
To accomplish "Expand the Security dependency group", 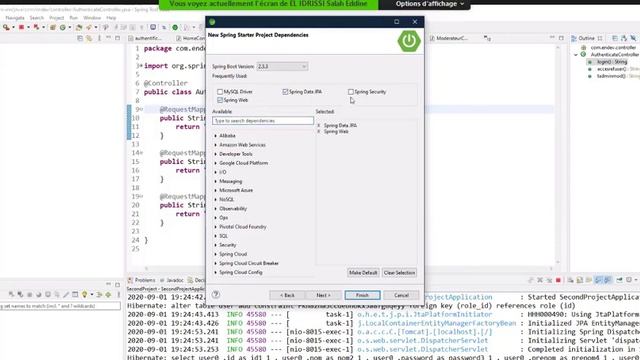I will 216,245.
